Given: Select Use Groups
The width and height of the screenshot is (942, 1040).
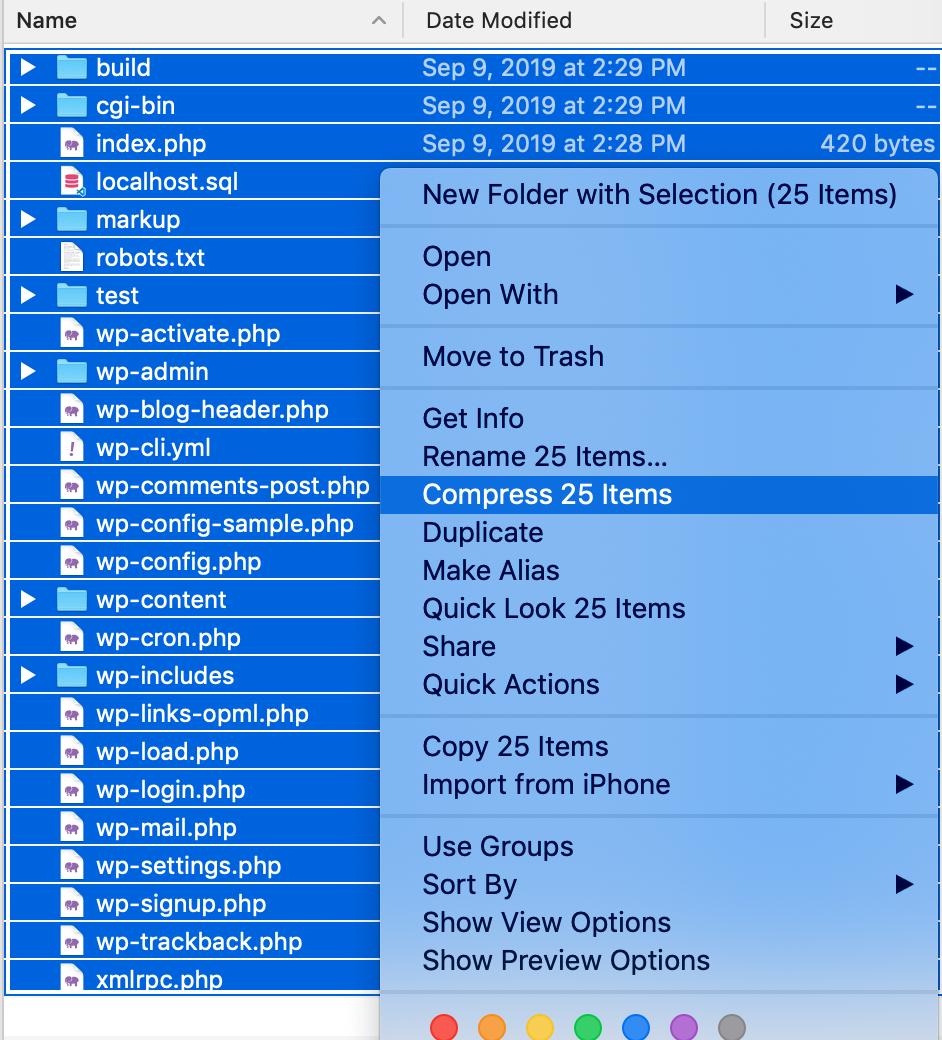Looking at the screenshot, I should [659, 847].
